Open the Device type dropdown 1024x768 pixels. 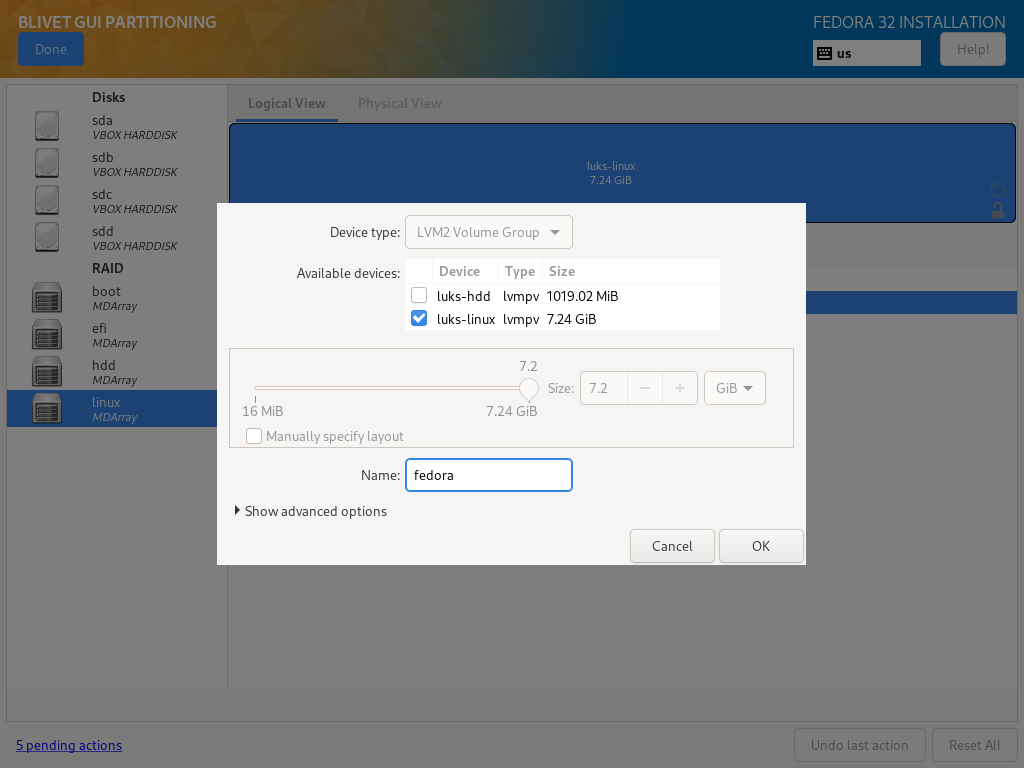tap(489, 232)
